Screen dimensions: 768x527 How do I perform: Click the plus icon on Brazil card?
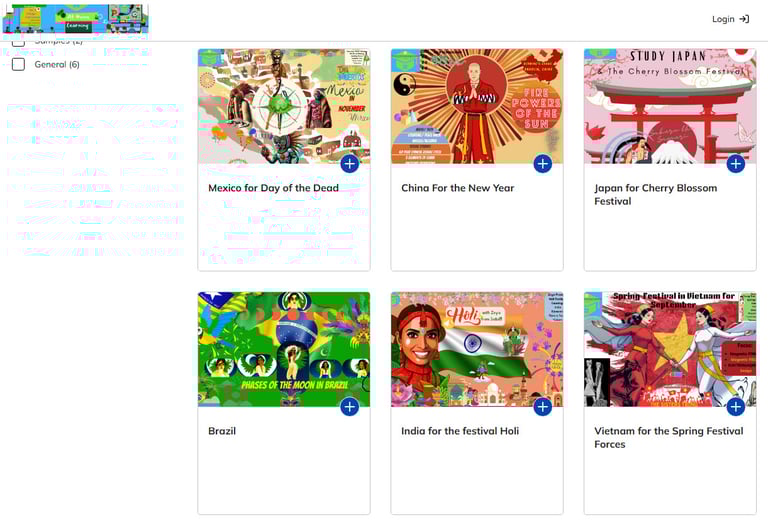tap(350, 407)
